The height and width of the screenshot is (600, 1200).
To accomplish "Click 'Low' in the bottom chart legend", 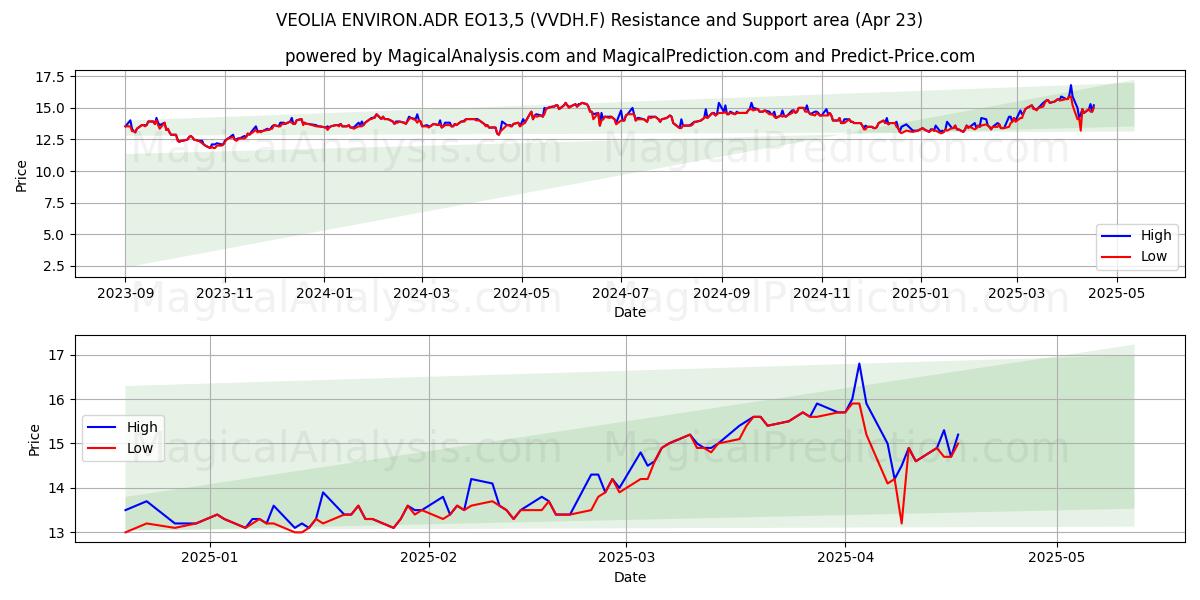I will pyautogui.click(x=140, y=448).
